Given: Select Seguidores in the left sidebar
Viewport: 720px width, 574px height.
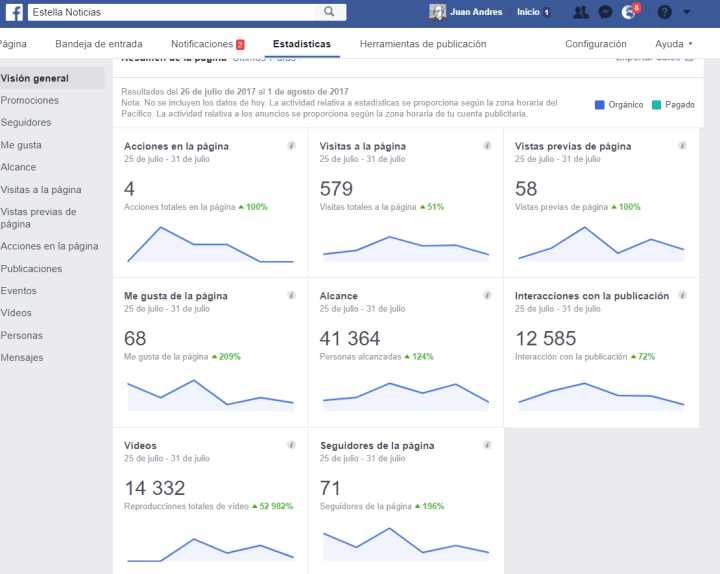Looking at the screenshot, I should pos(26,123).
